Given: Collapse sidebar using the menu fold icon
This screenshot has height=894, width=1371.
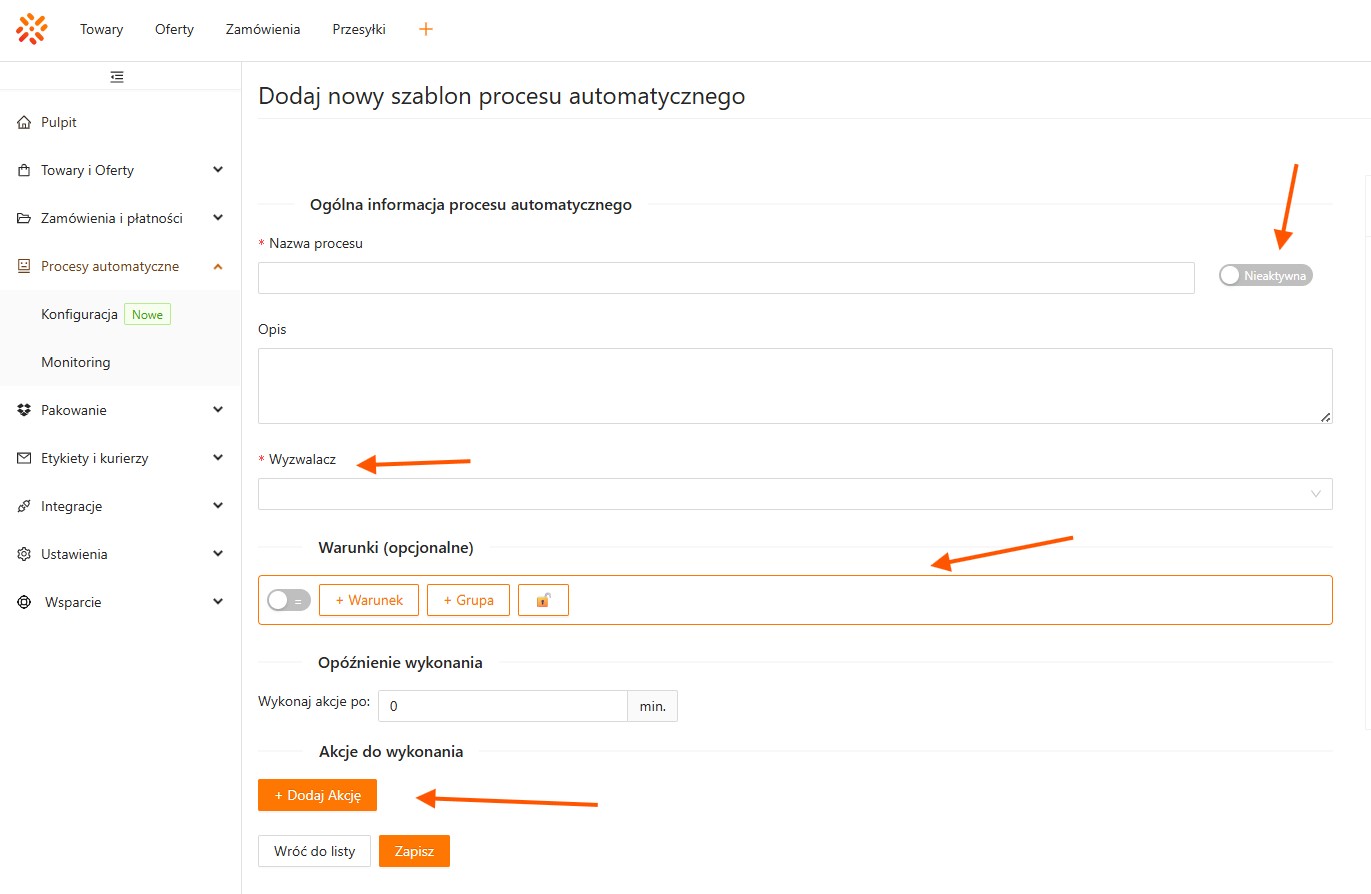Looking at the screenshot, I should [x=117, y=76].
